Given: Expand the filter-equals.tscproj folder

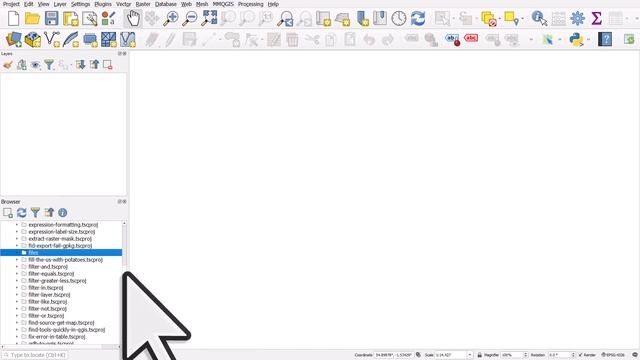Looking at the screenshot, I should 17,274.
